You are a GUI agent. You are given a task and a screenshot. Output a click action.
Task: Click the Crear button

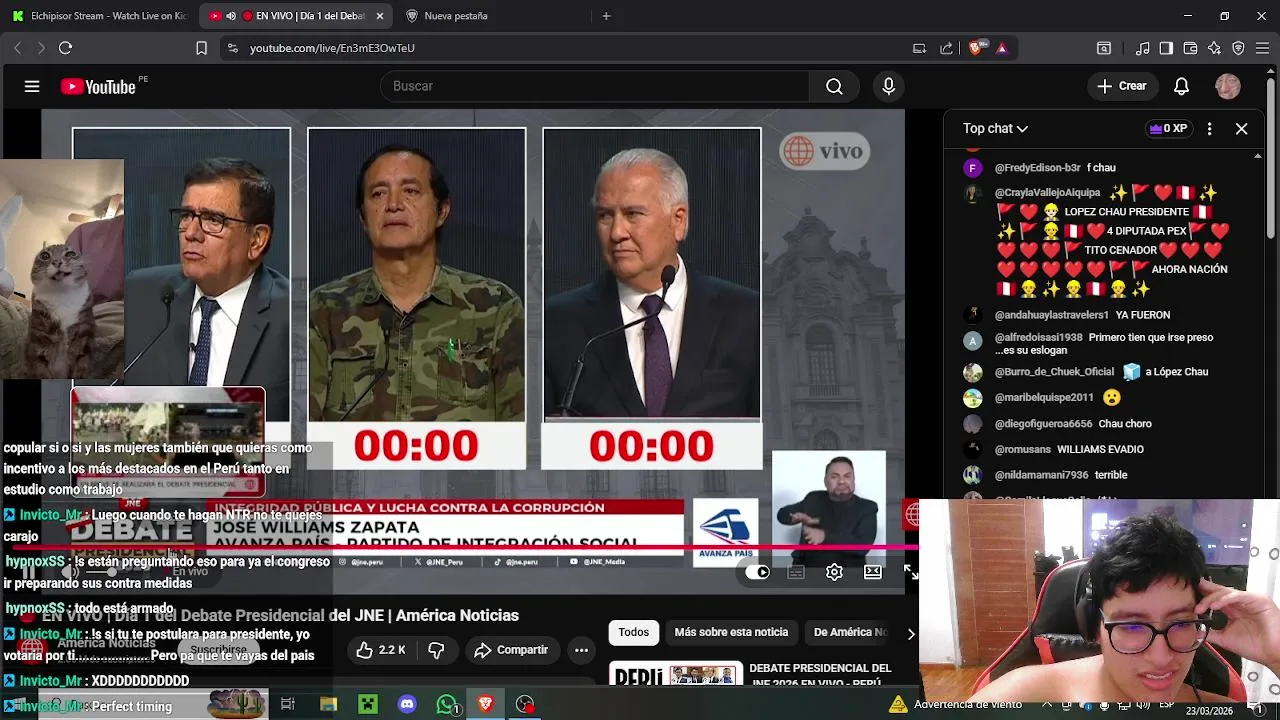point(1121,87)
